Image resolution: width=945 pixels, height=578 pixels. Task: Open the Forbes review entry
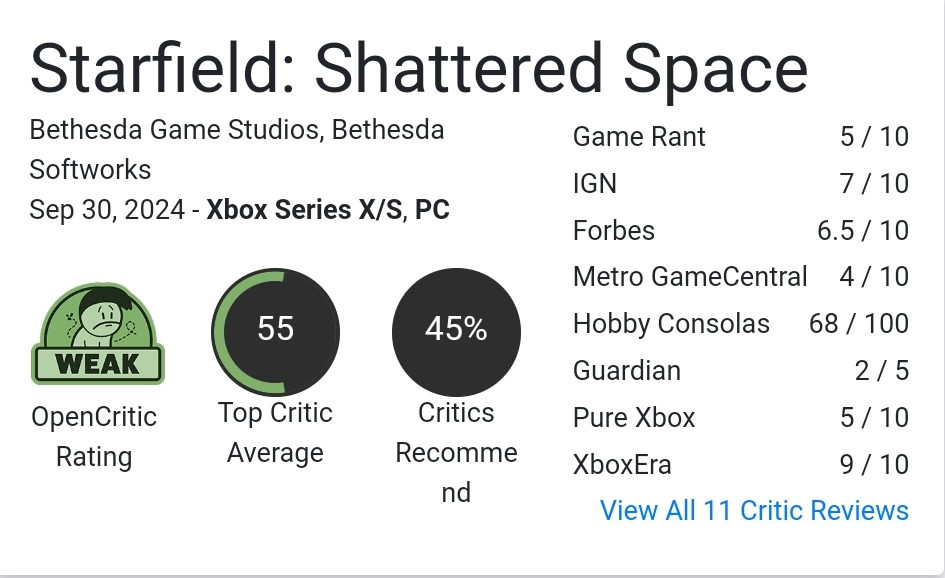[614, 231]
